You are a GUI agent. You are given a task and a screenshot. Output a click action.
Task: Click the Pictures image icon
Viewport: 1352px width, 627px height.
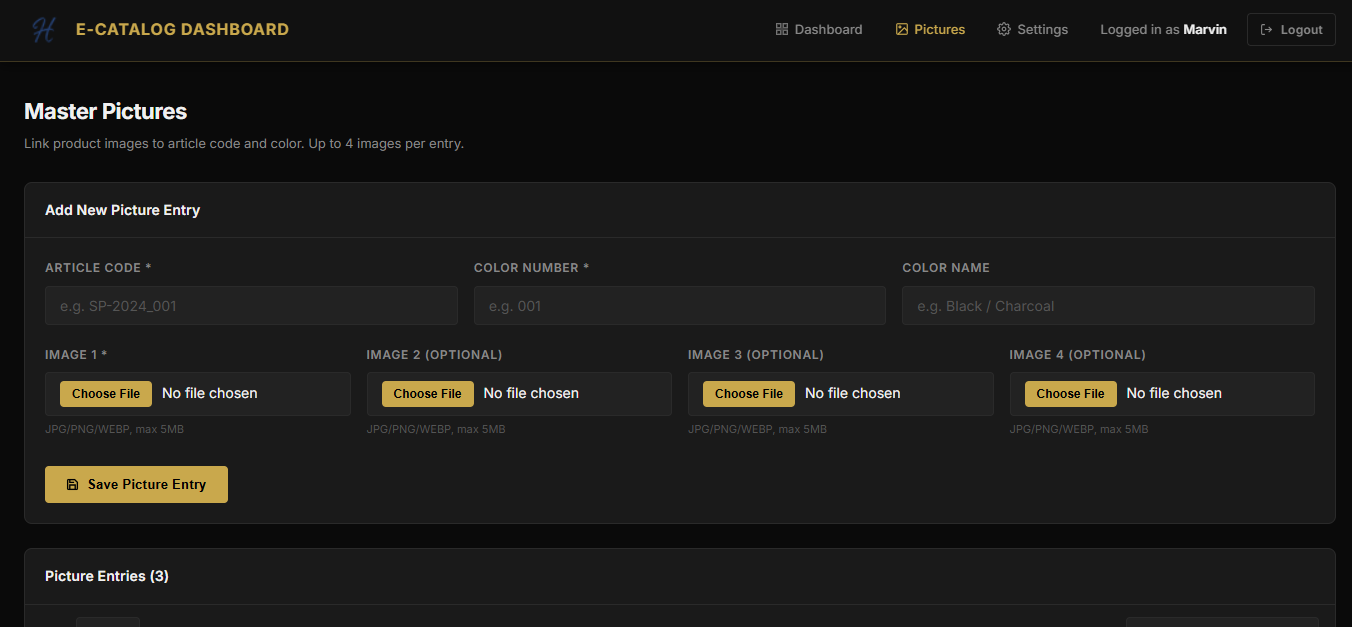902,30
